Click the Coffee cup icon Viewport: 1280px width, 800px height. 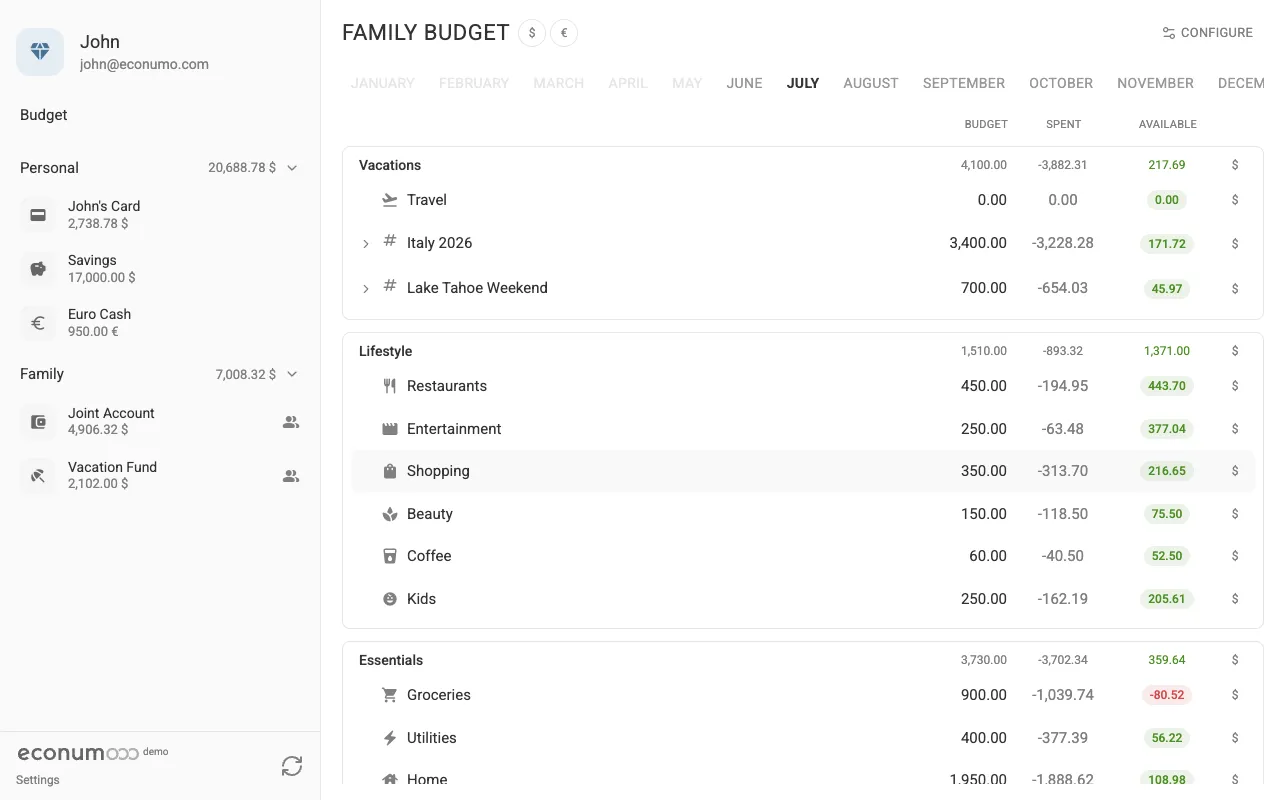pos(390,556)
